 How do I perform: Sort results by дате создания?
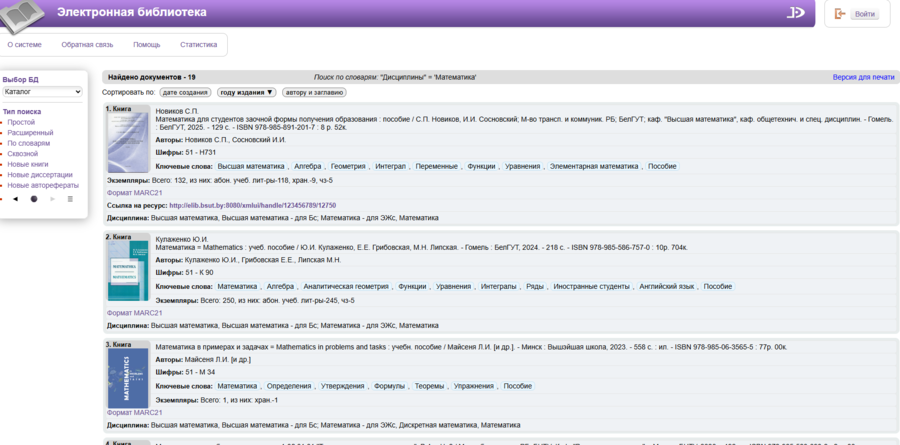pyautogui.click(x=185, y=92)
